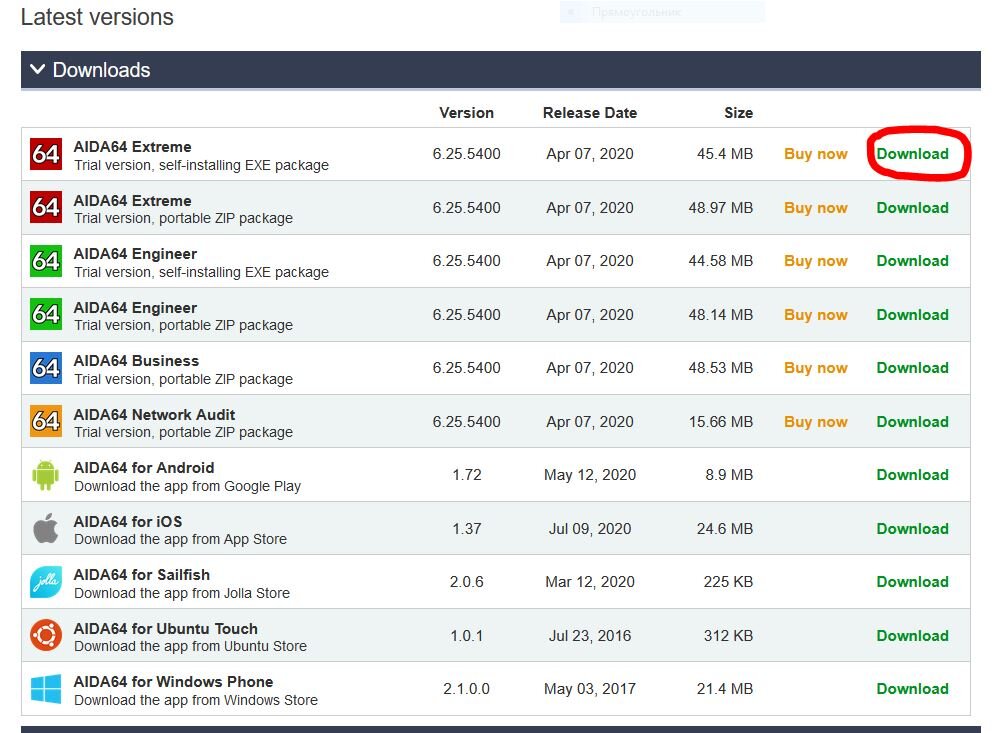Download AIDA64 Engineer portable ZIP package
The height and width of the screenshot is (733, 1001).
(x=912, y=315)
